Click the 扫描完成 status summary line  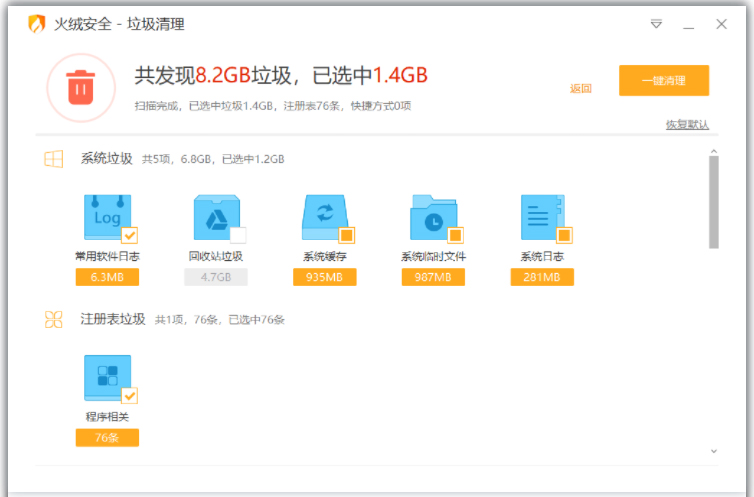pyautogui.click(x=273, y=106)
